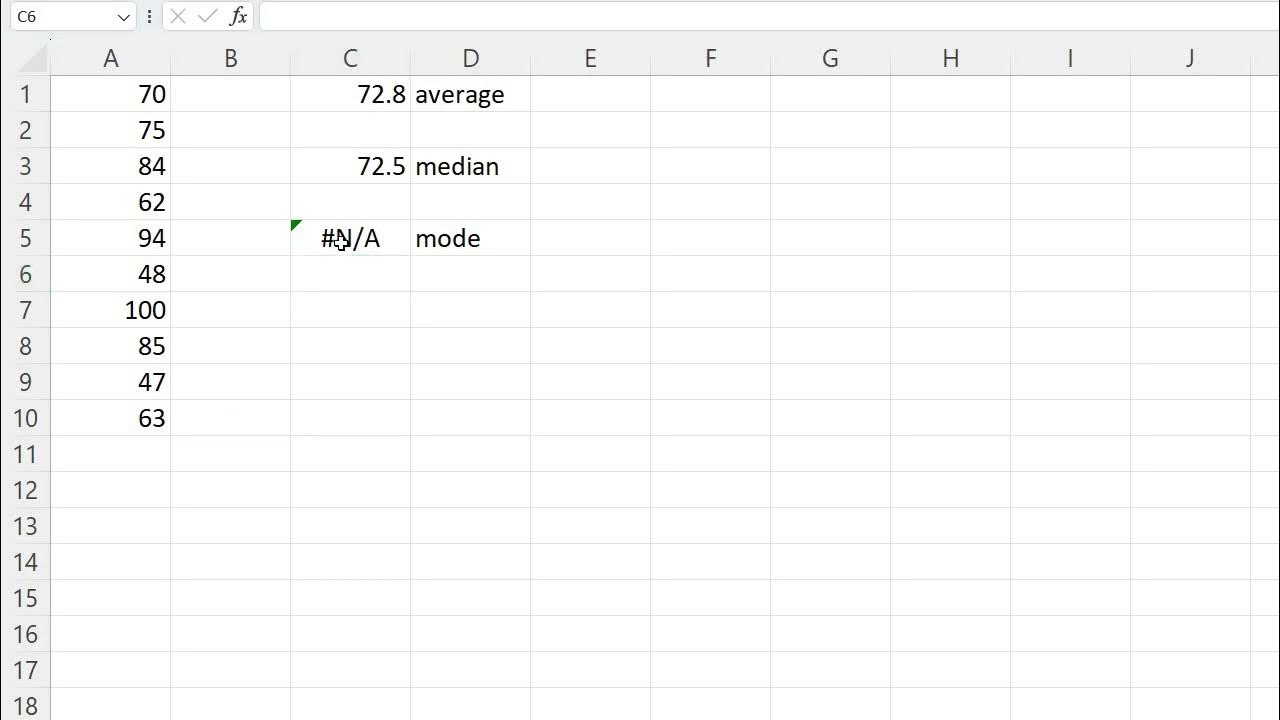This screenshot has height=720, width=1280.
Task: Click the green error indicator in cell C5
Action: pos(296,225)
